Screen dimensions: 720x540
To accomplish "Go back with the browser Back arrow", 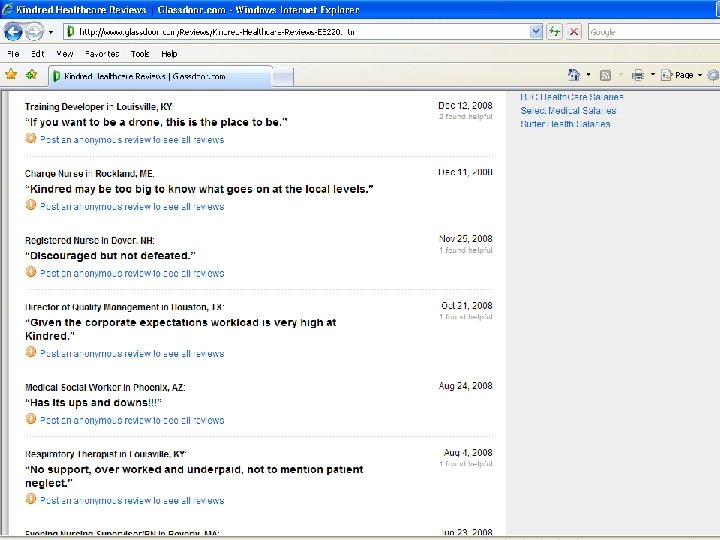I will point(13,32).
